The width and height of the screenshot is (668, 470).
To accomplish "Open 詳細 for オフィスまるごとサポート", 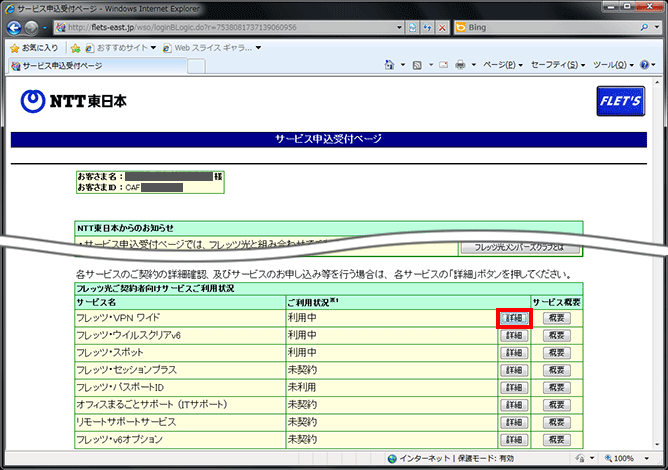I will tap(514, 405).
